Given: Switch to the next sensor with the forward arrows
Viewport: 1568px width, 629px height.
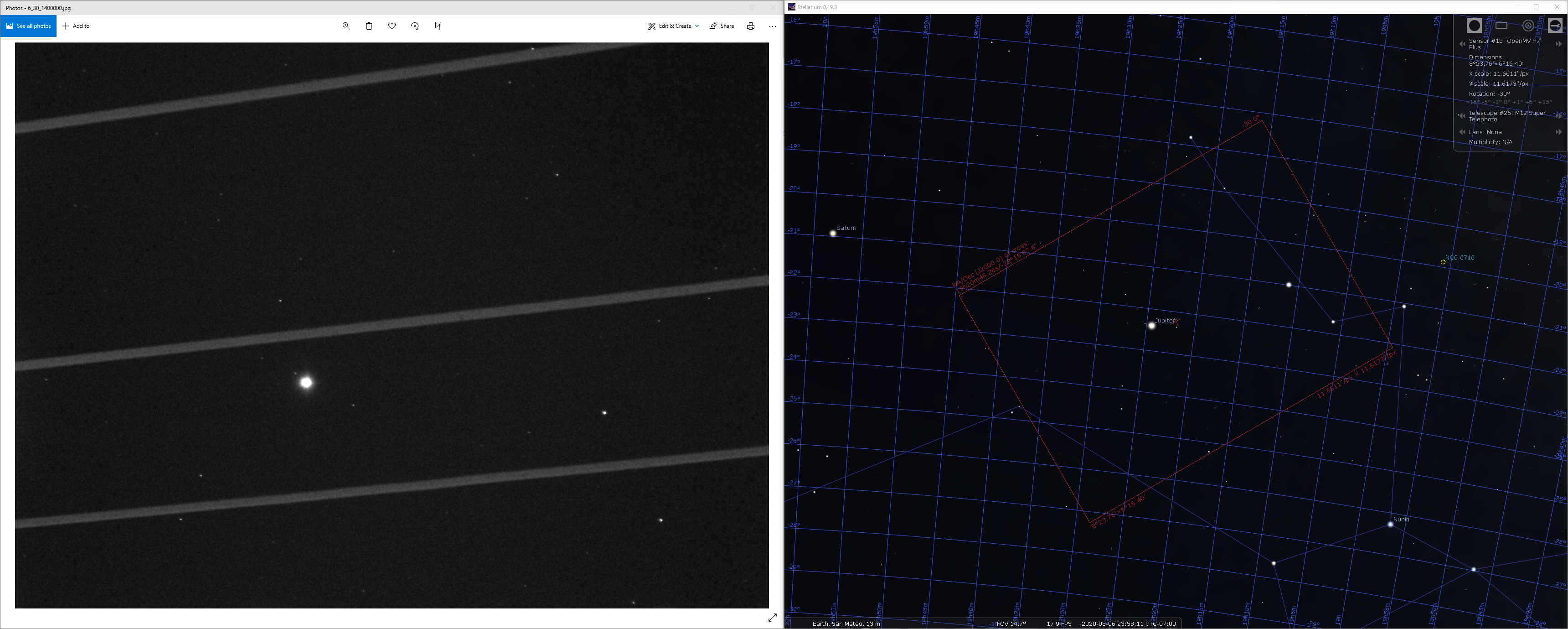Looking at the screenshot, I should pos(1559,44).
